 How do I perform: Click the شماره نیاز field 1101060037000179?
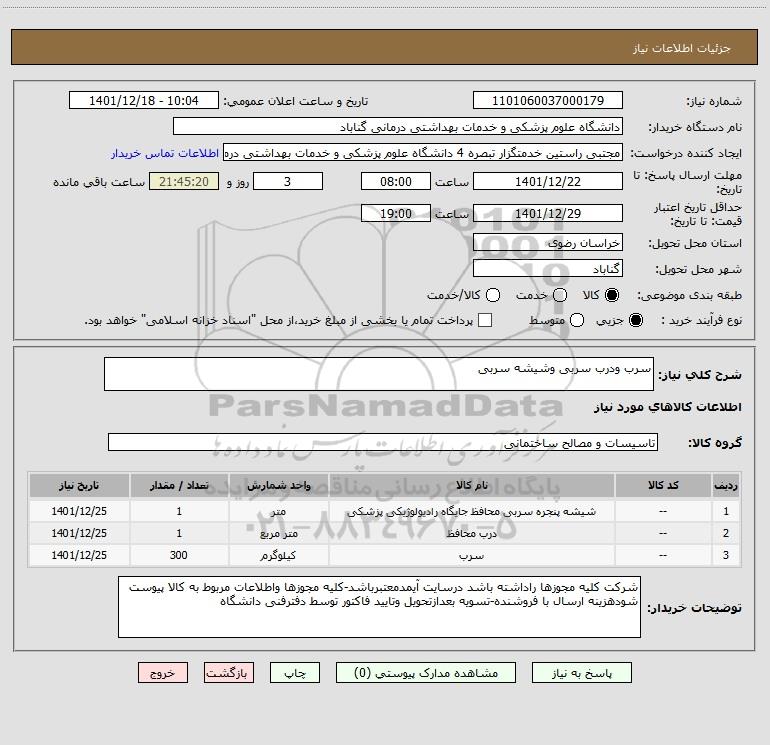click(548, 101)
